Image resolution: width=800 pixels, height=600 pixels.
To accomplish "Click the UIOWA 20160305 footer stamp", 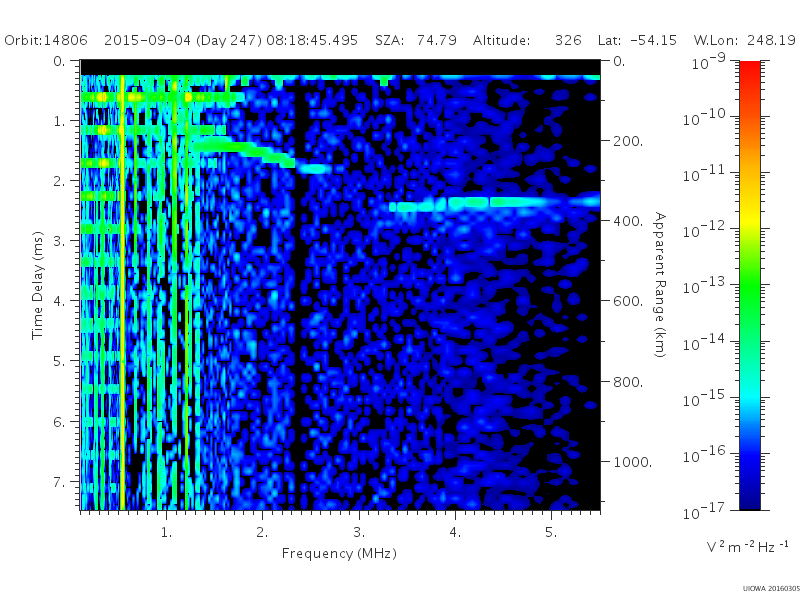I will tap(771, 589).
